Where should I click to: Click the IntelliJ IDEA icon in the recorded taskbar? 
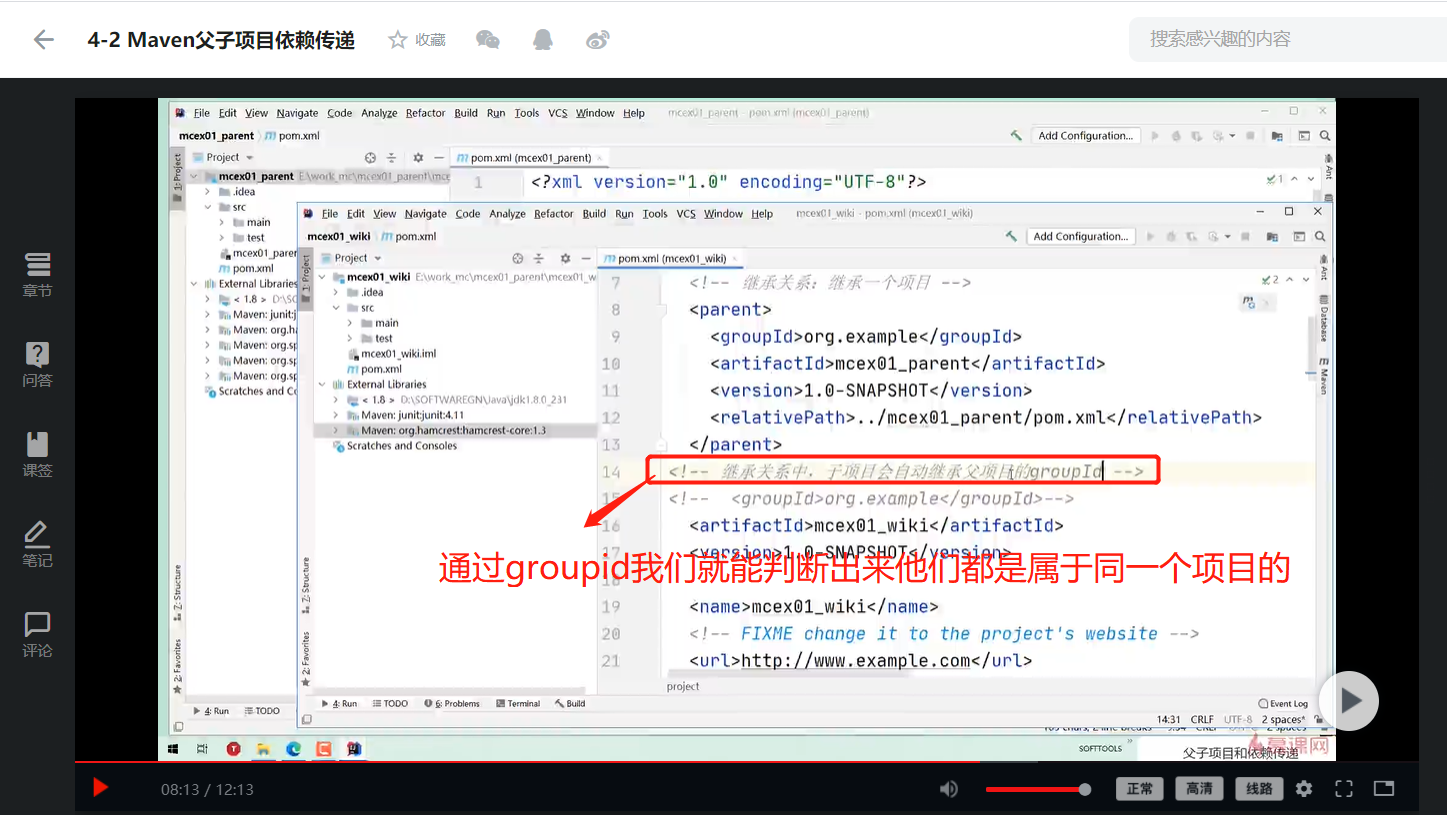pos(354,748)
